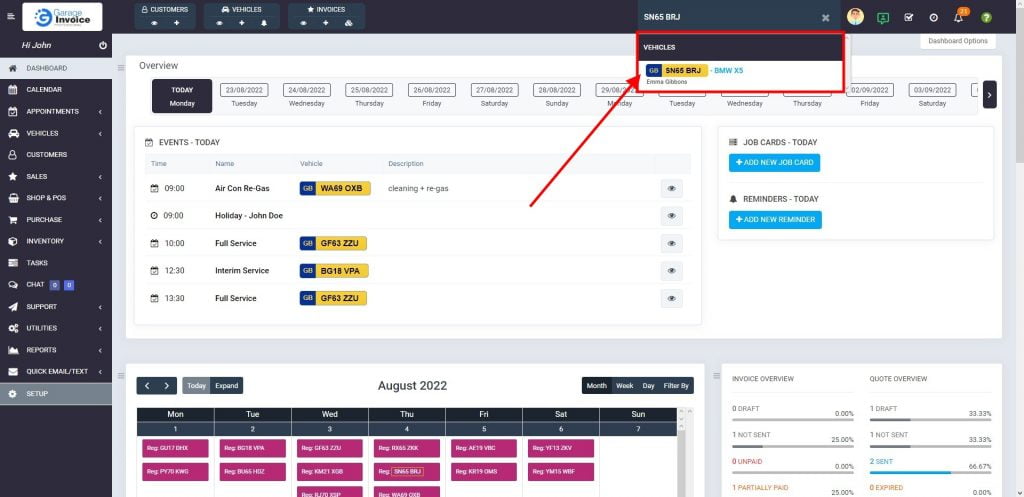This screenshot has width=1024, height=497.
Task: Expand Shop & POS sidebar menu
Action: click(56, 198)
